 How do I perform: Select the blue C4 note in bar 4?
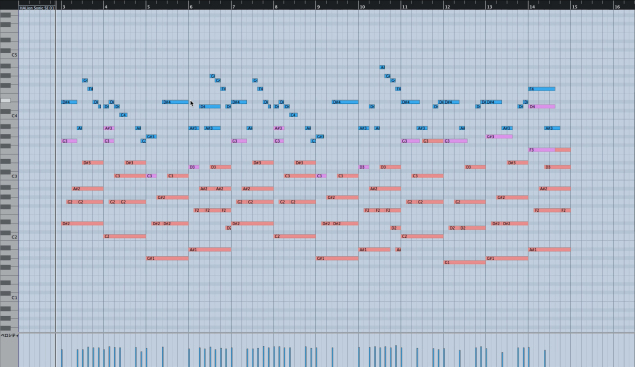124,115
